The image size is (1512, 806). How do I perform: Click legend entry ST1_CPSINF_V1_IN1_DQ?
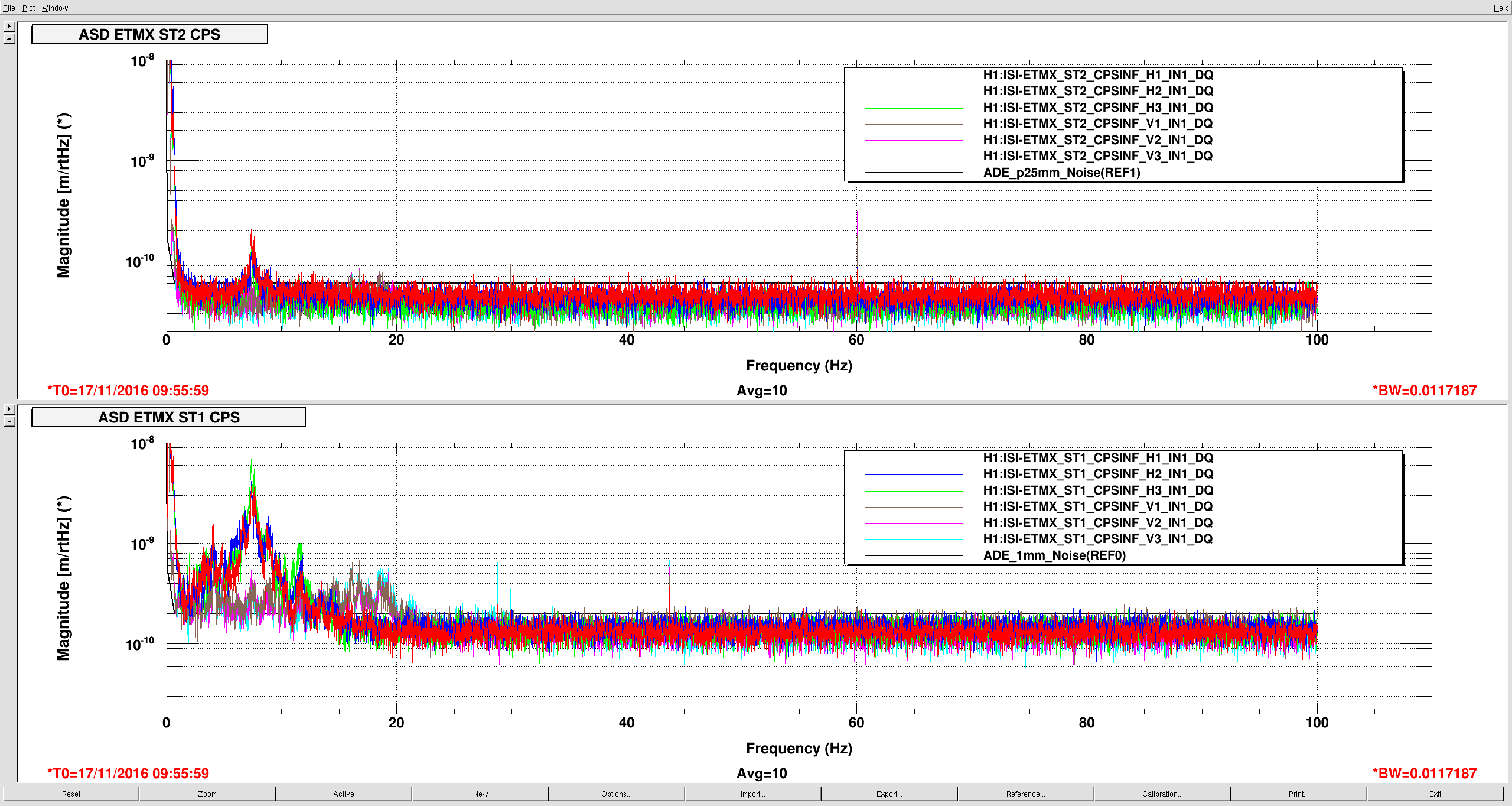coord(1098,506)
